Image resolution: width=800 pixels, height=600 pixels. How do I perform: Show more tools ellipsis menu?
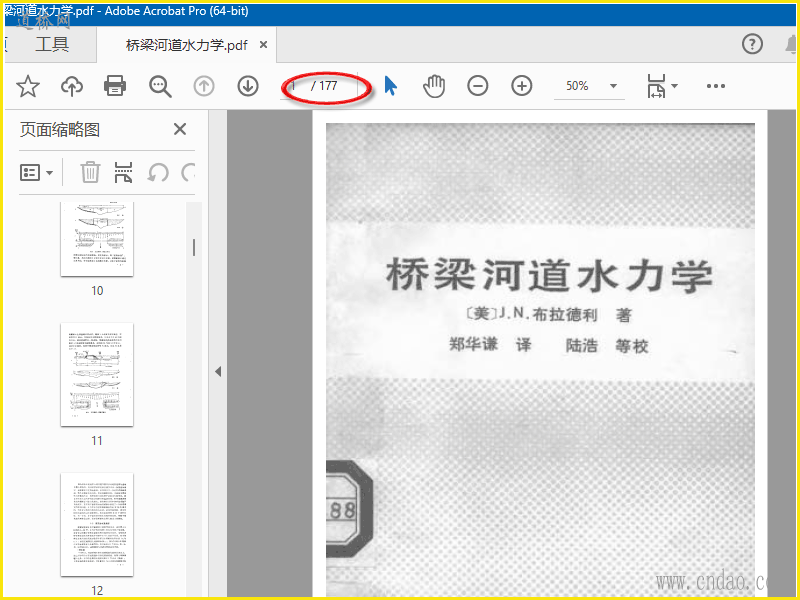(x=715, y=86)
